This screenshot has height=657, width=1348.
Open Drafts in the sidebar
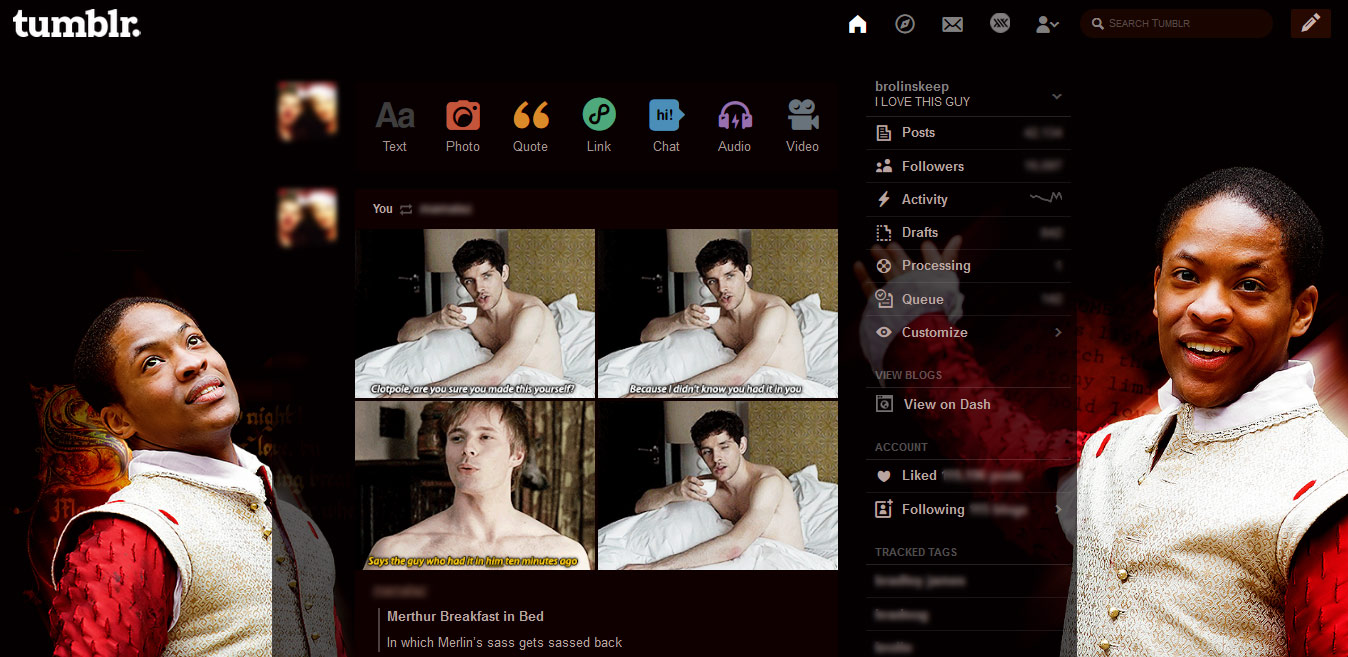(x=968, y=232)
